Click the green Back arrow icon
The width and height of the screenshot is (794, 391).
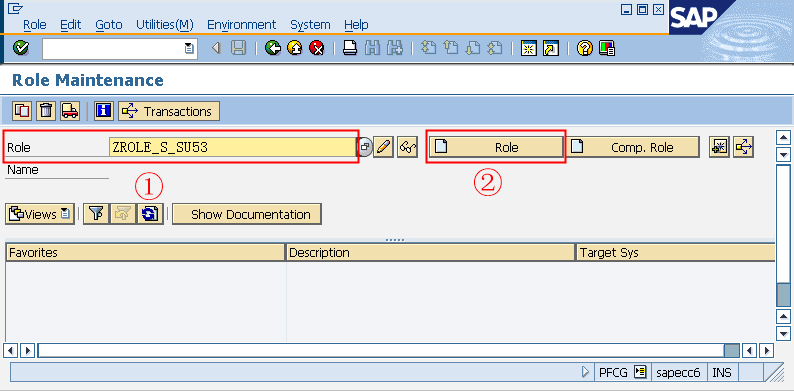273,49
